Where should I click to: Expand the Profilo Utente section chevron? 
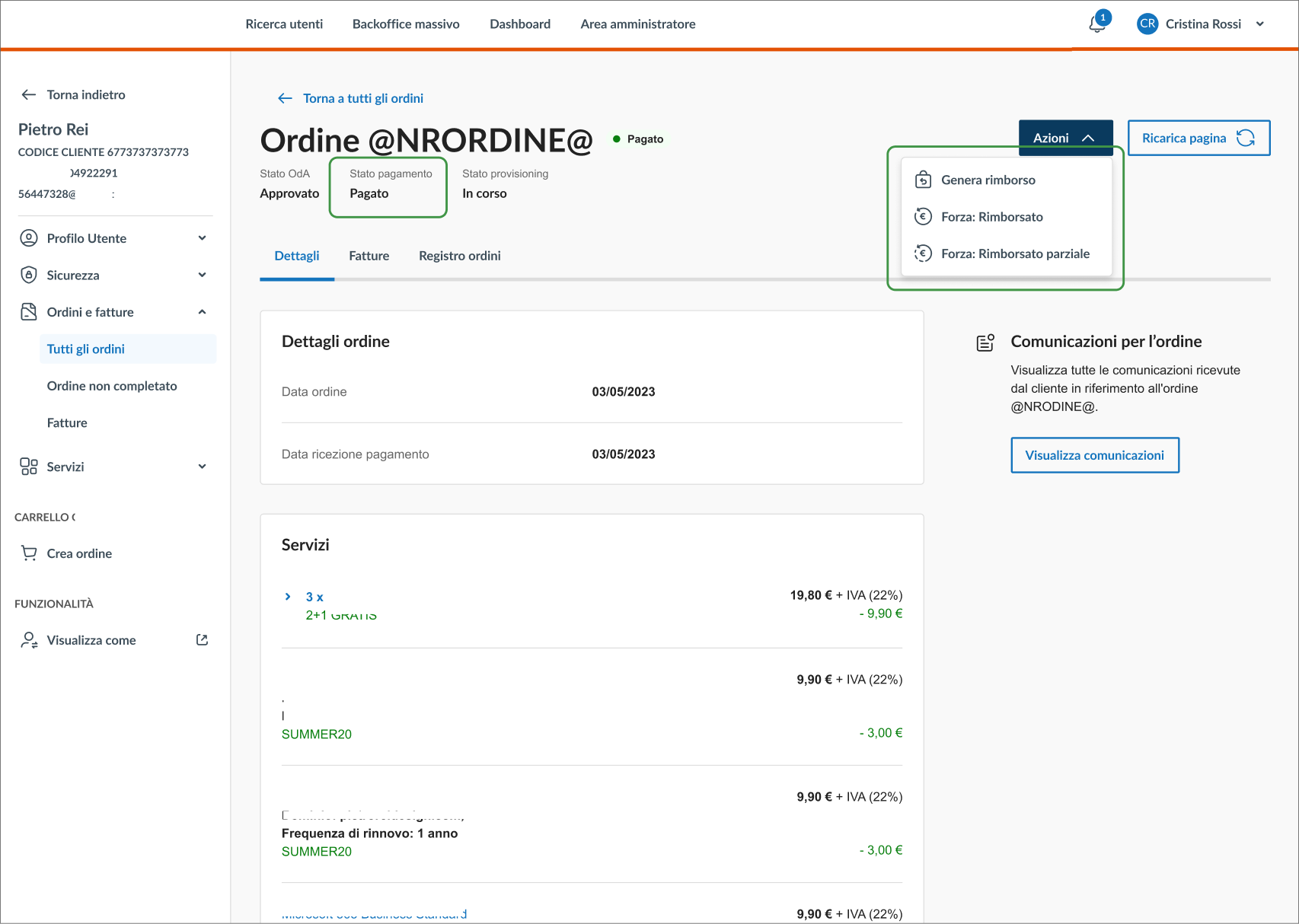pyautogui.click(x=202, y=238)
